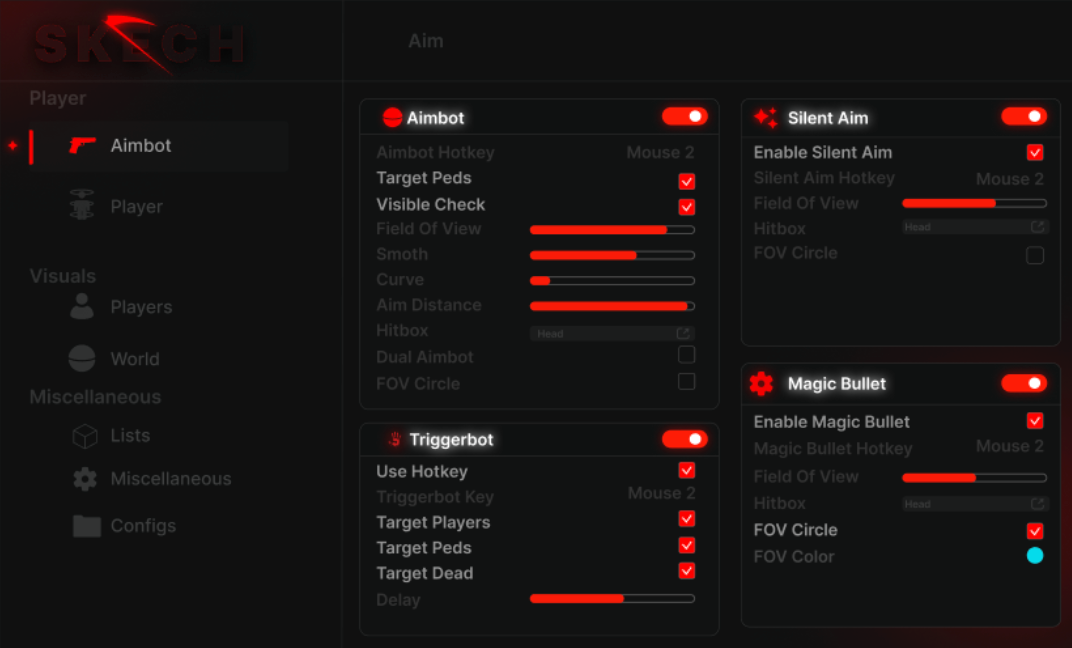
Task: Uncheck Target Dead under Triggerbot
Action: click(687, 571)
